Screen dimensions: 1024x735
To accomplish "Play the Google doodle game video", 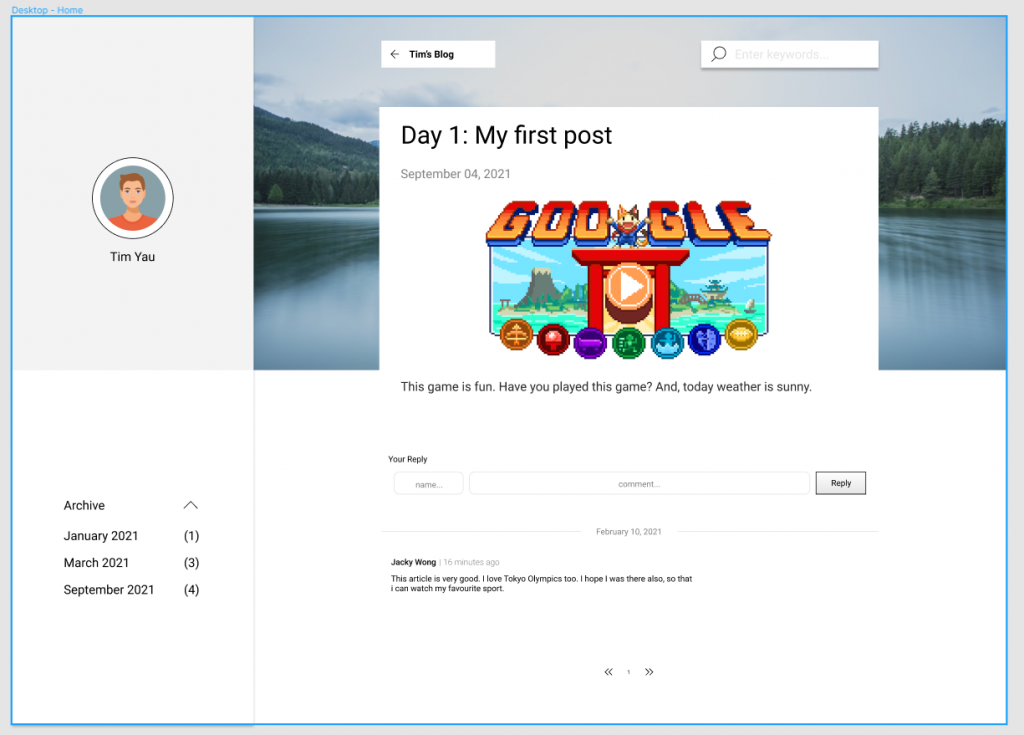I will point(628,286).
